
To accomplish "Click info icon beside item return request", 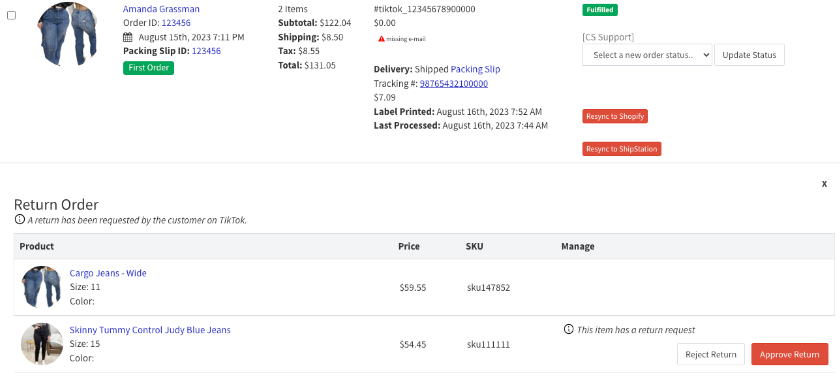I will (568, 329).
